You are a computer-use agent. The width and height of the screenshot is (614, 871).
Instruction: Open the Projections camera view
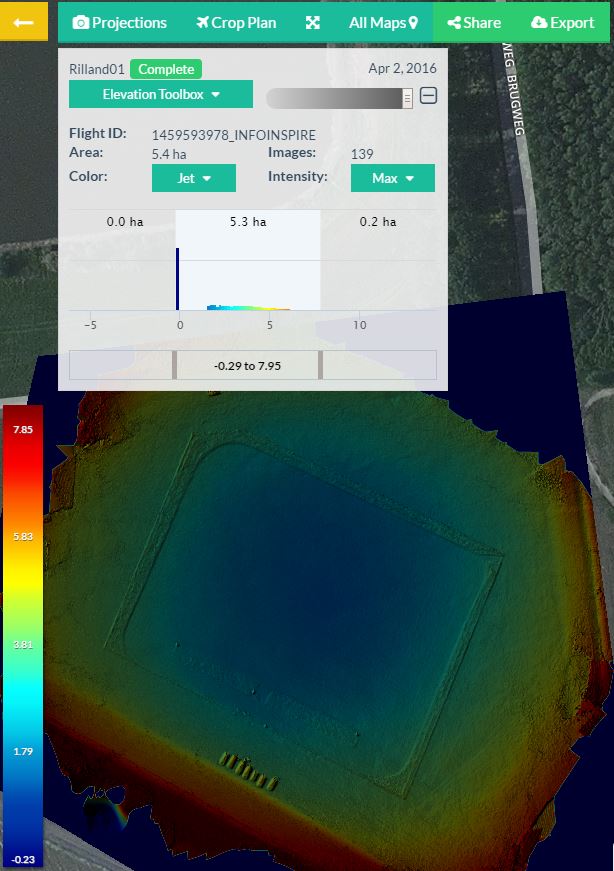click(120, 22)
